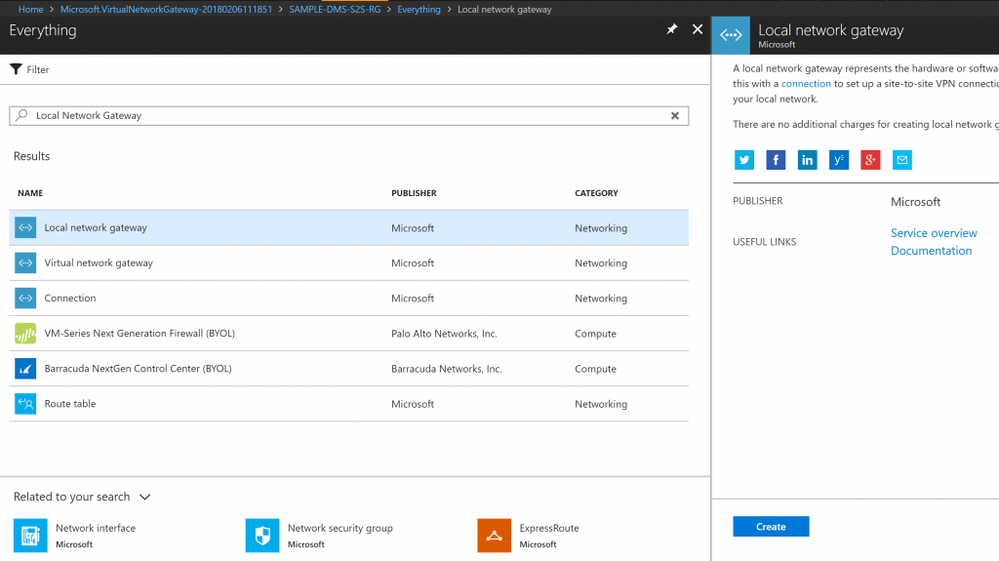
Task: Click Barracuda Networks, Inc. publisher cell
Action: 447,369
